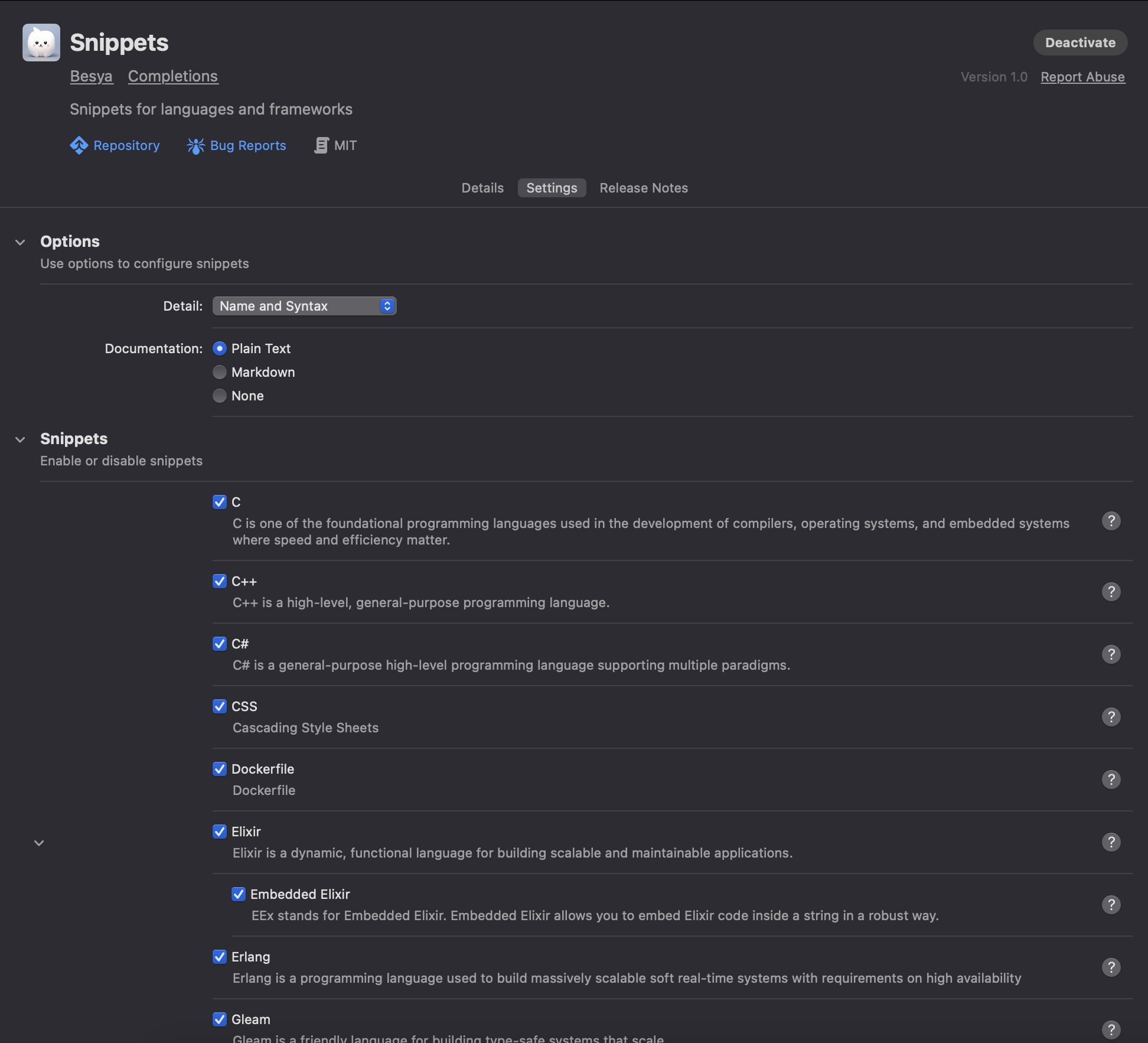Click the MIT license document icon
This screenshot has height=1043, width=1148.
pos(321,145)
